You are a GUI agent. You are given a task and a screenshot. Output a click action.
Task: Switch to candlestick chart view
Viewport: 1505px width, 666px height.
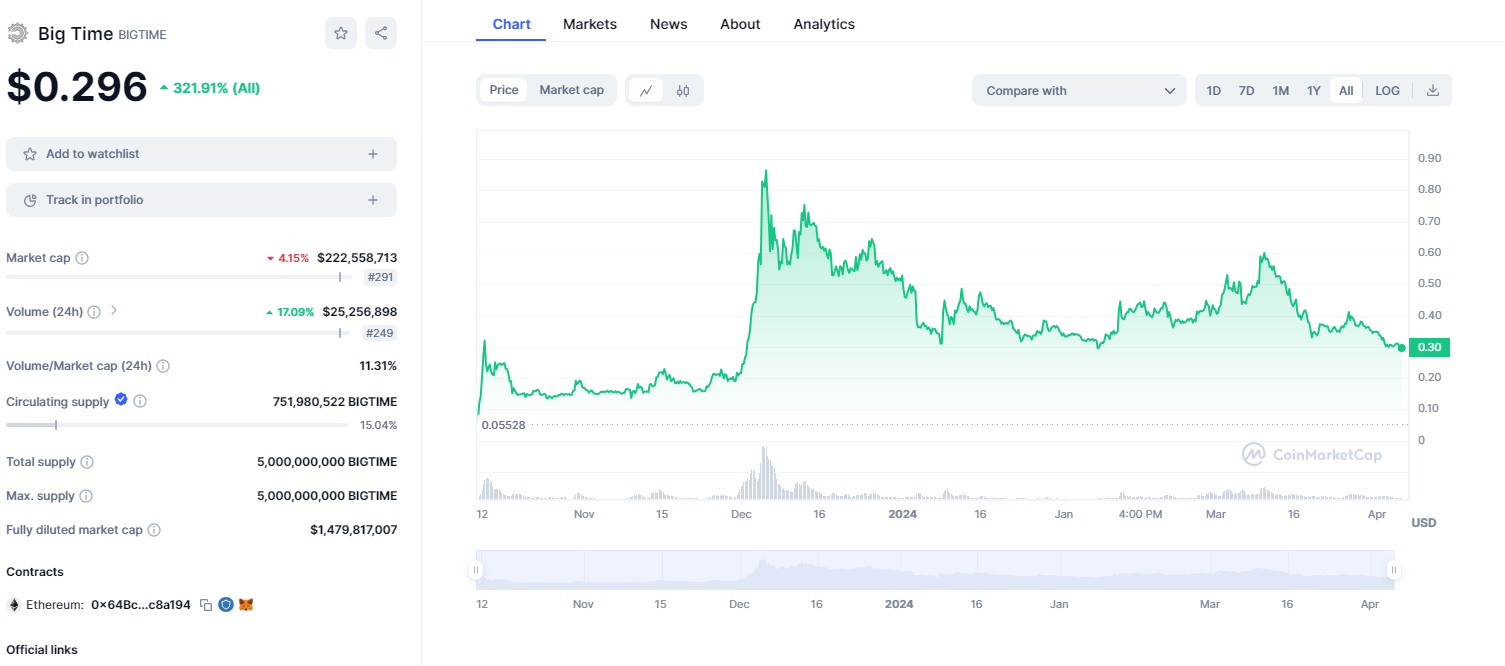click(x=683, y=90)
